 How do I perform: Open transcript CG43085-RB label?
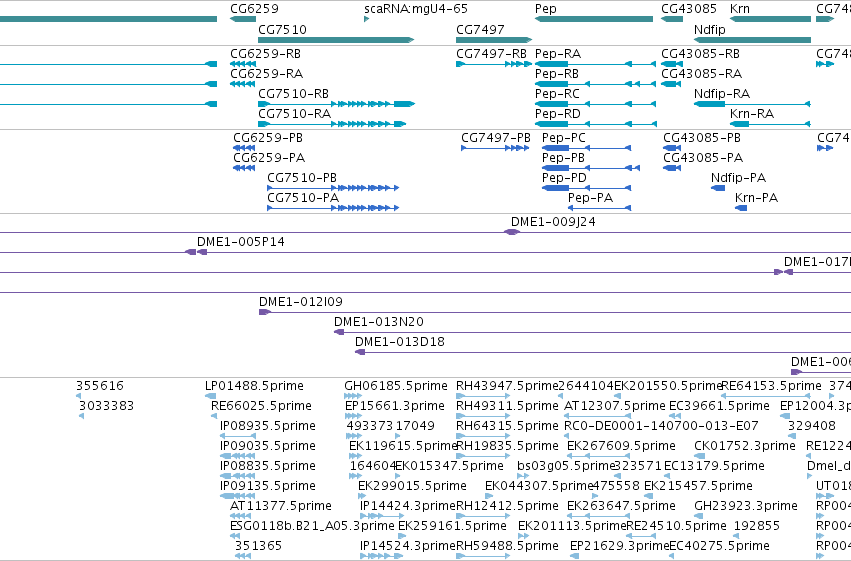[x=700, y=54]
